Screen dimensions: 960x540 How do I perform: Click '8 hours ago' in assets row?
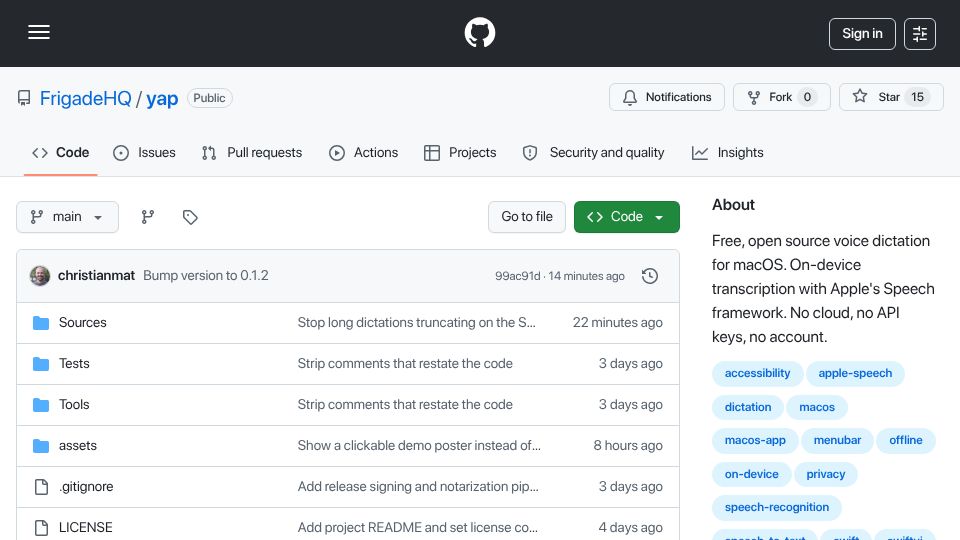628,446
